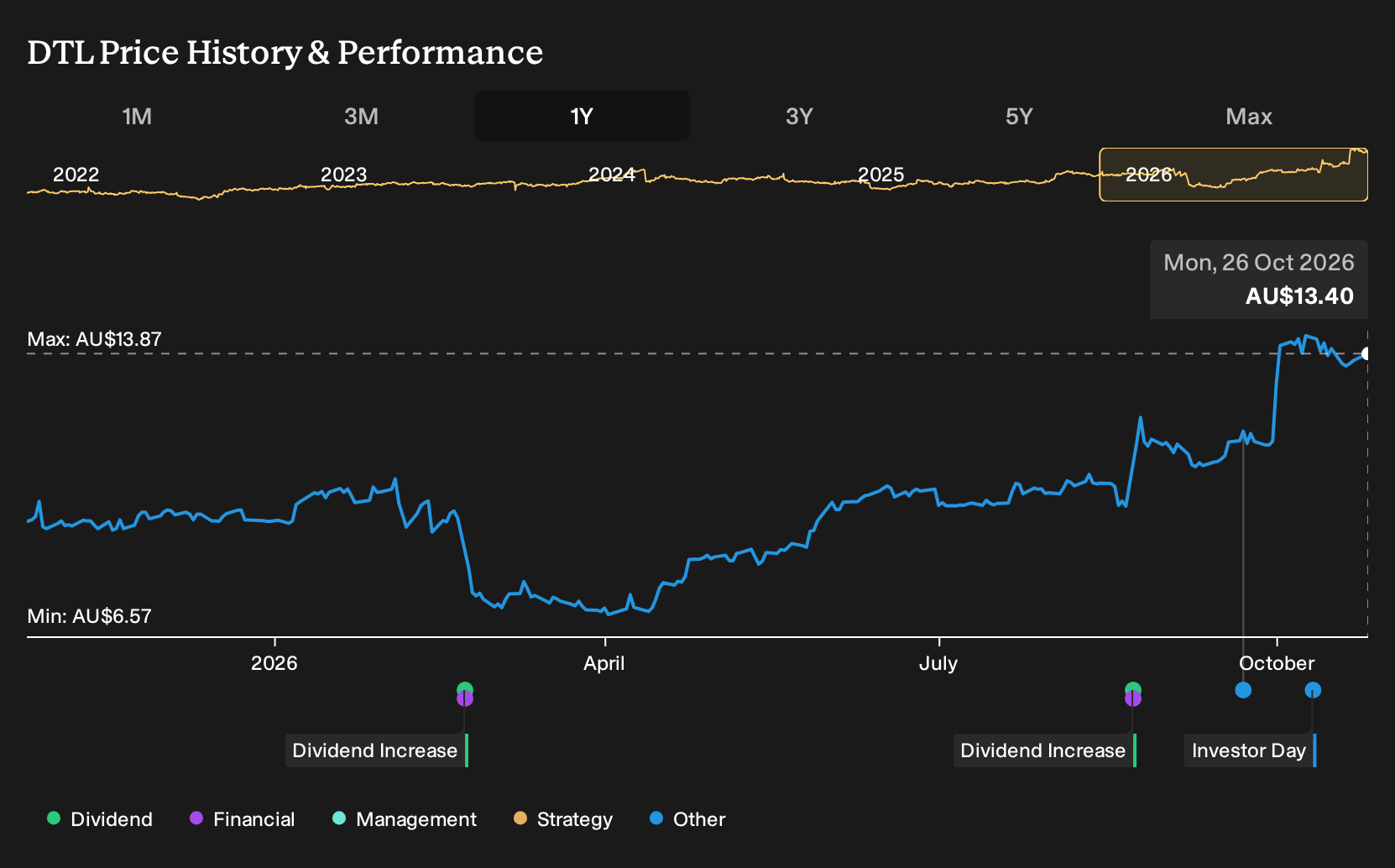Click the blue Investor Day event marker
Screen dimensions: 1395x868
[1313, 690]
